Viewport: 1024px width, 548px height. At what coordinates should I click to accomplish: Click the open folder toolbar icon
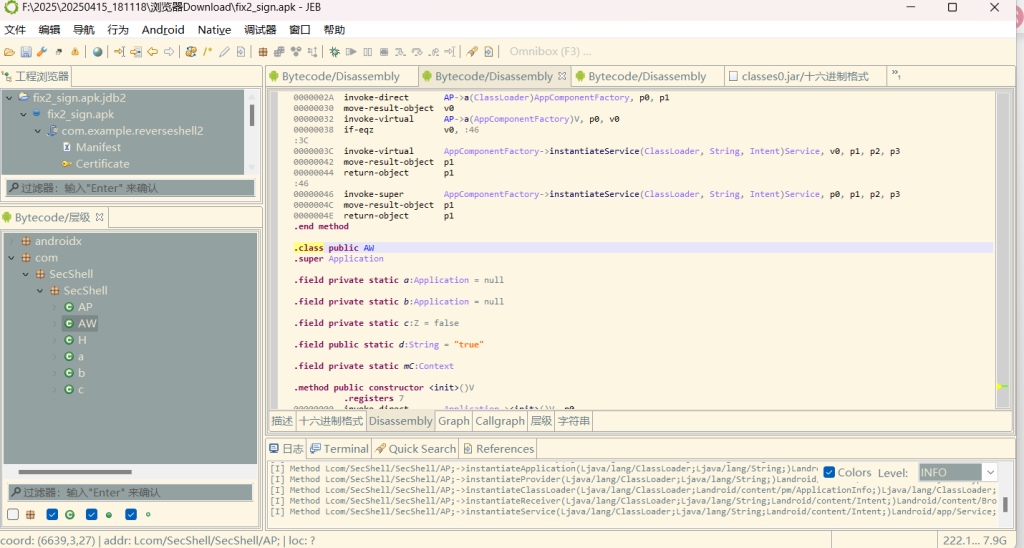9,52
